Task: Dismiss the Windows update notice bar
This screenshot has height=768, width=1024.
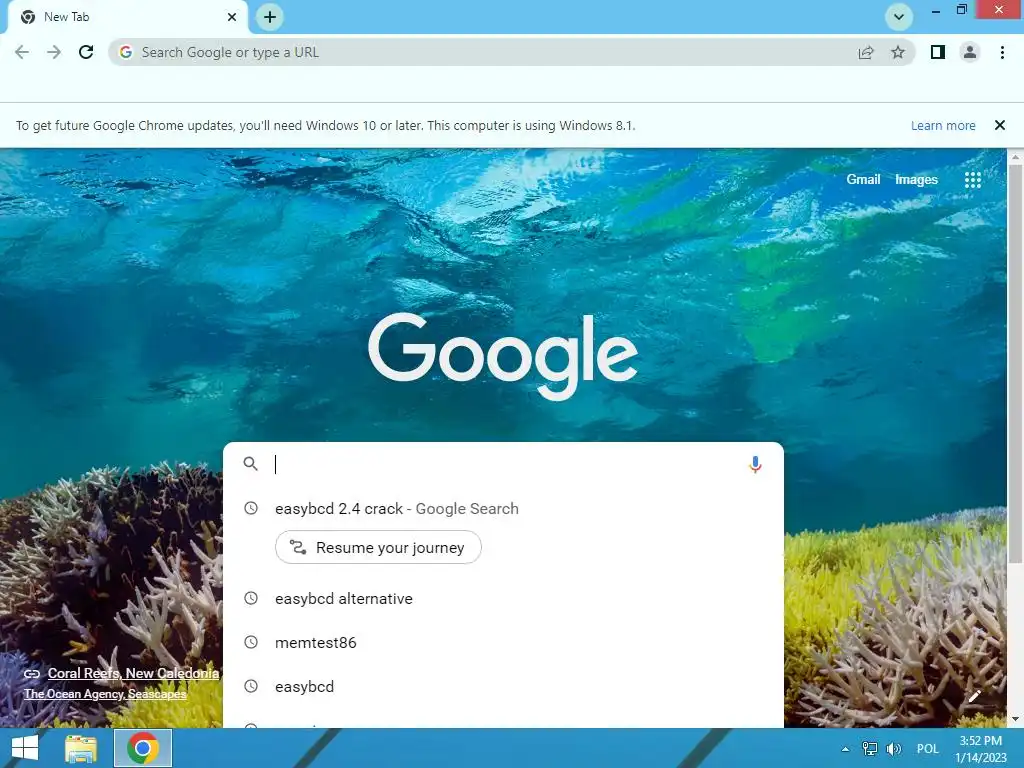Action: point(999,125)
